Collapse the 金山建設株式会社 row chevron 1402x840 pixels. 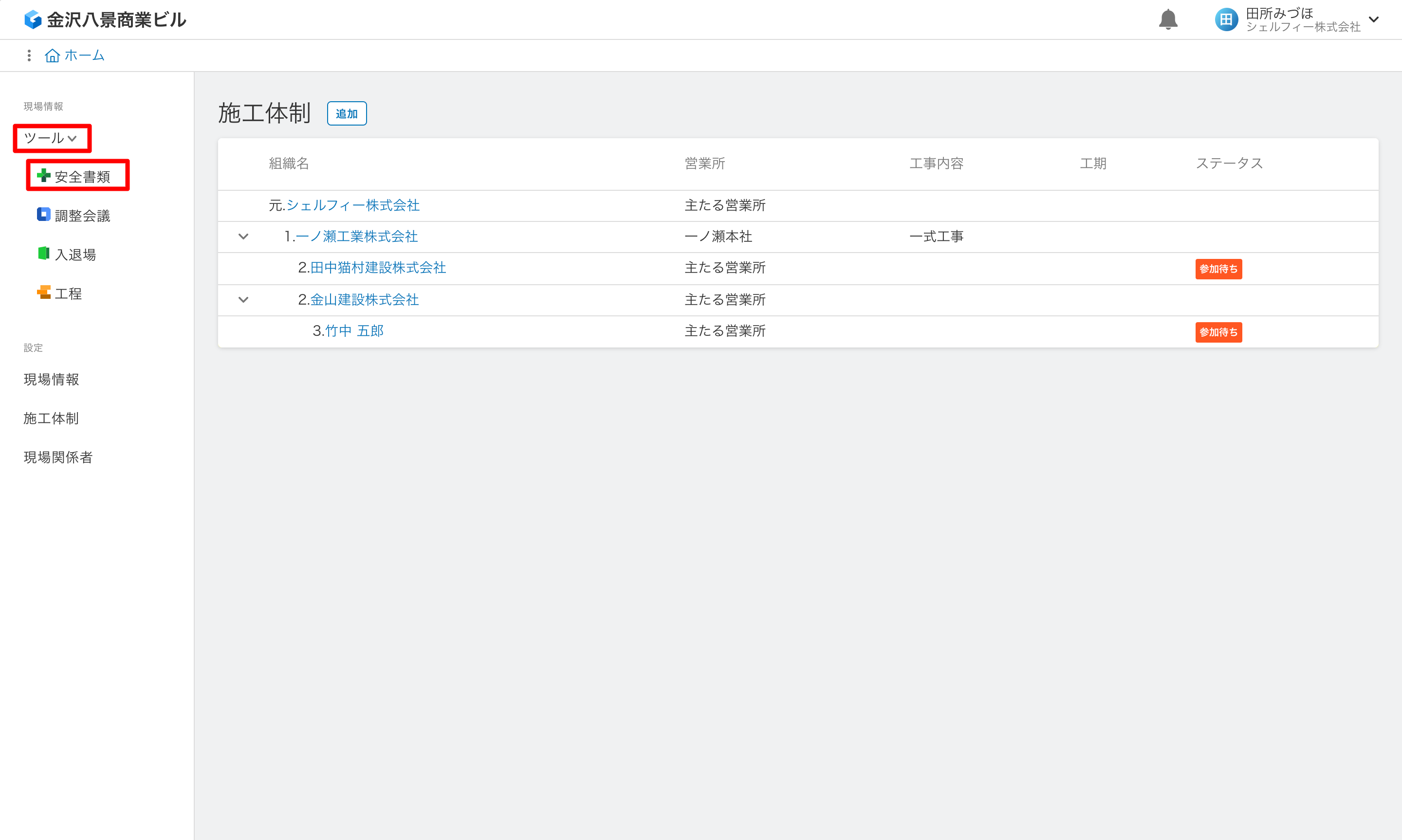tap(243, 300)
